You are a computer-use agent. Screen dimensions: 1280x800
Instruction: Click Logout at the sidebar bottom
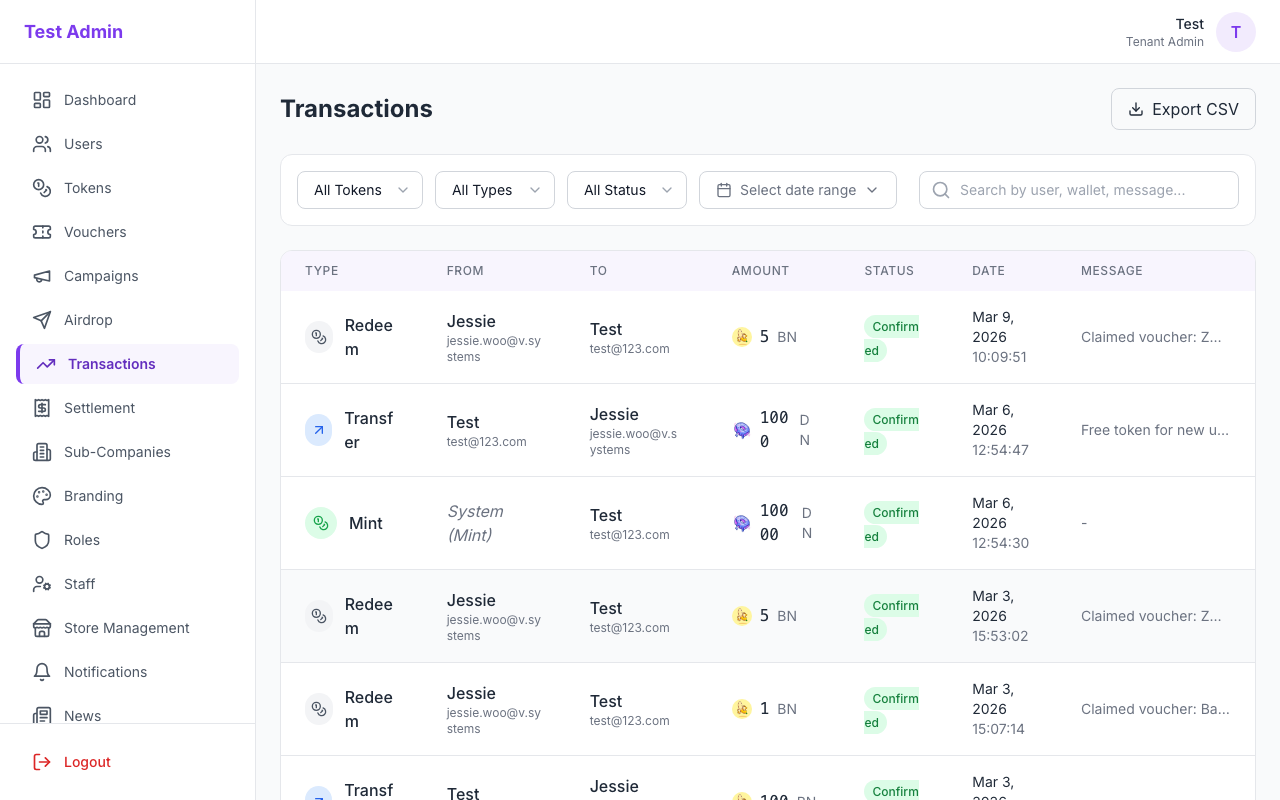pos(86,762)
